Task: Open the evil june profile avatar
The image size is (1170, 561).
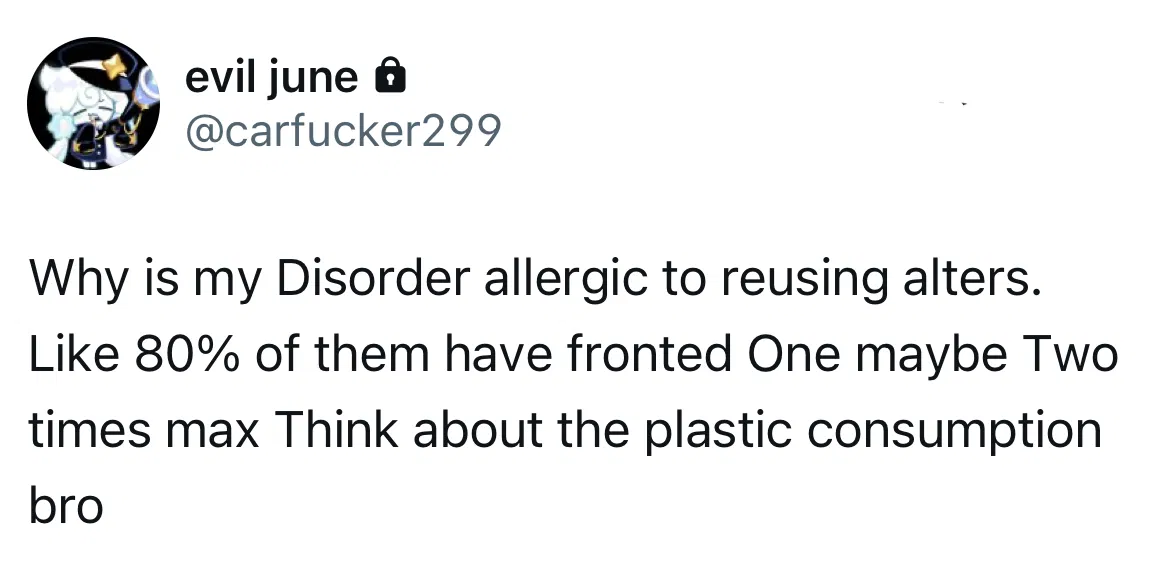Action: pyautogui.click(x=93, y=103)
